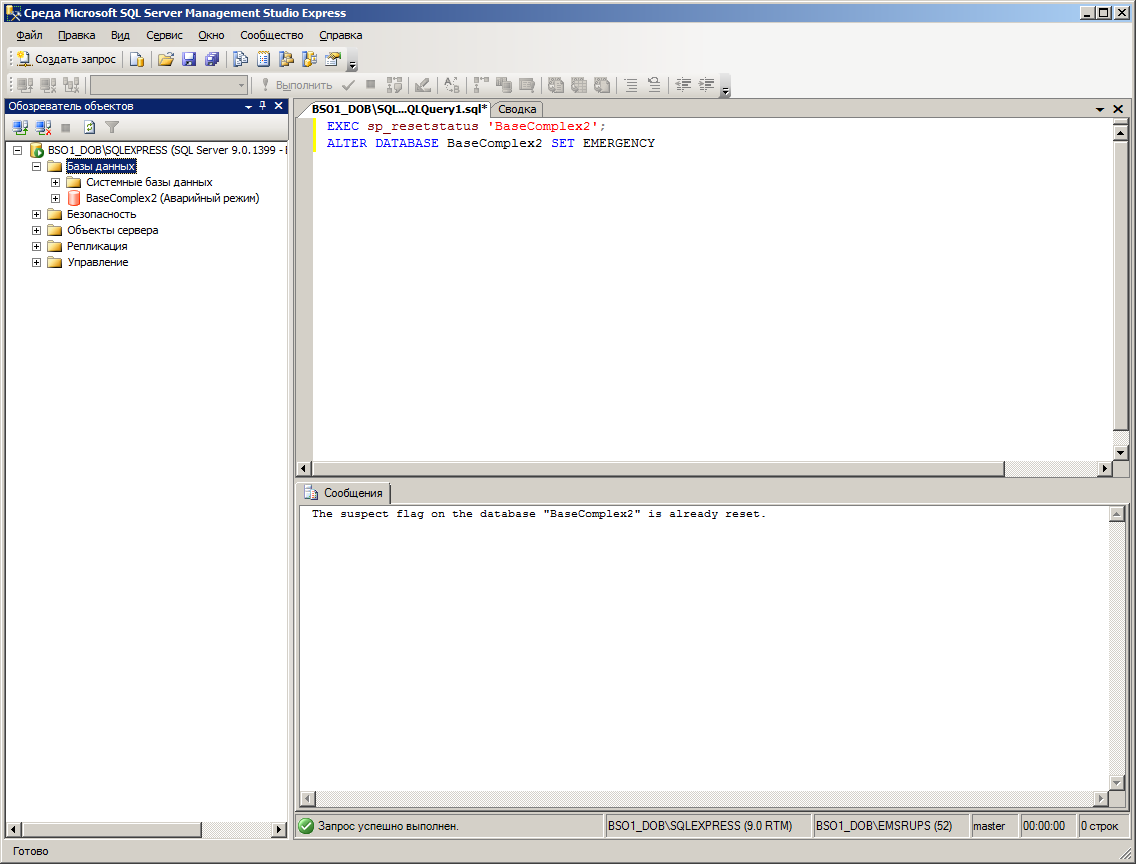Close the Object Explorer panel
Screen dimensions: 1136x864
278,106
